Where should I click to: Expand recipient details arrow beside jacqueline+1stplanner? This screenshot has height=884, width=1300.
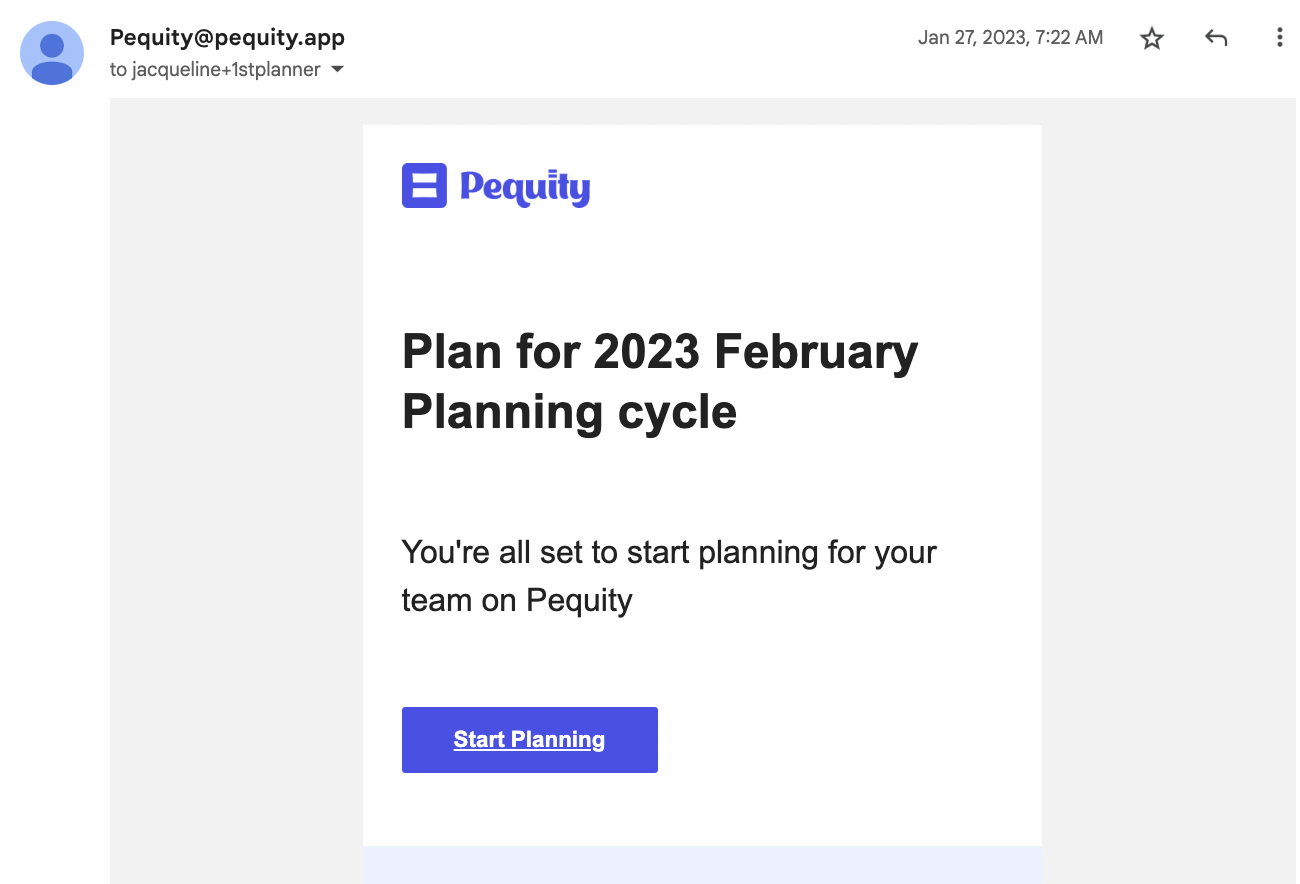[x=337, y=70]
